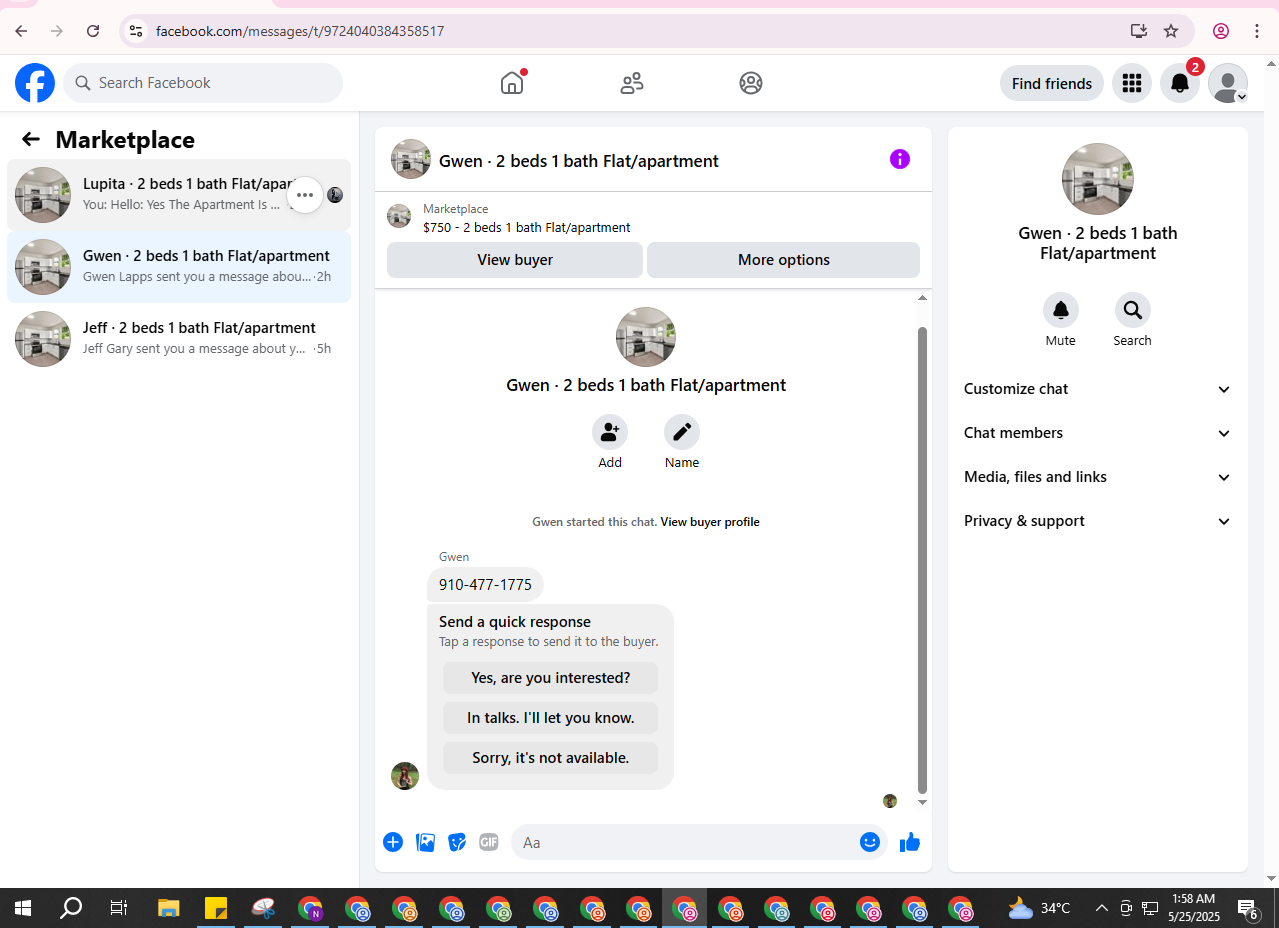This screenshot has height=928, width=1279.
Task: Choose a sticker using sticker icon
Action: click(457, 842)
